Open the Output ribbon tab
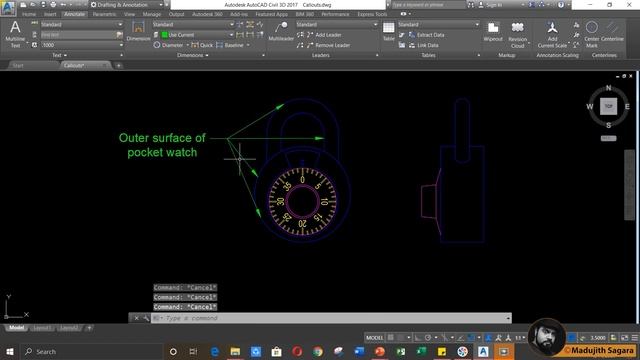640x360 pixels. (x=176, y=14)
